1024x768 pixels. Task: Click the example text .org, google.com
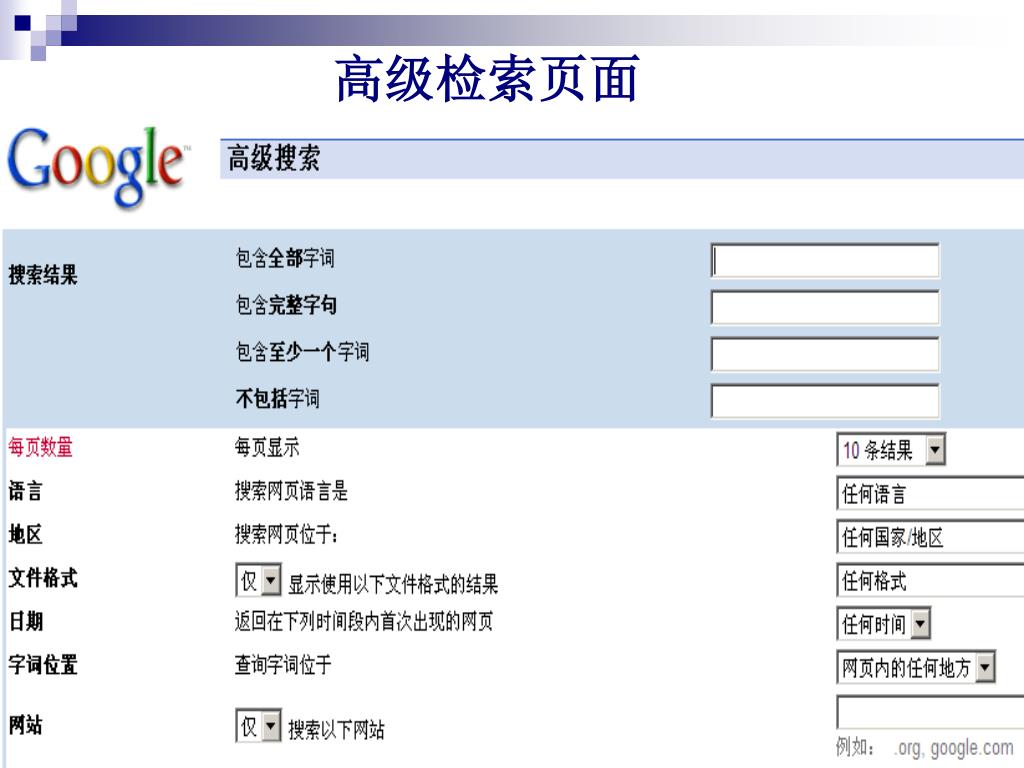pyautogui.click(x=953, y=748)
